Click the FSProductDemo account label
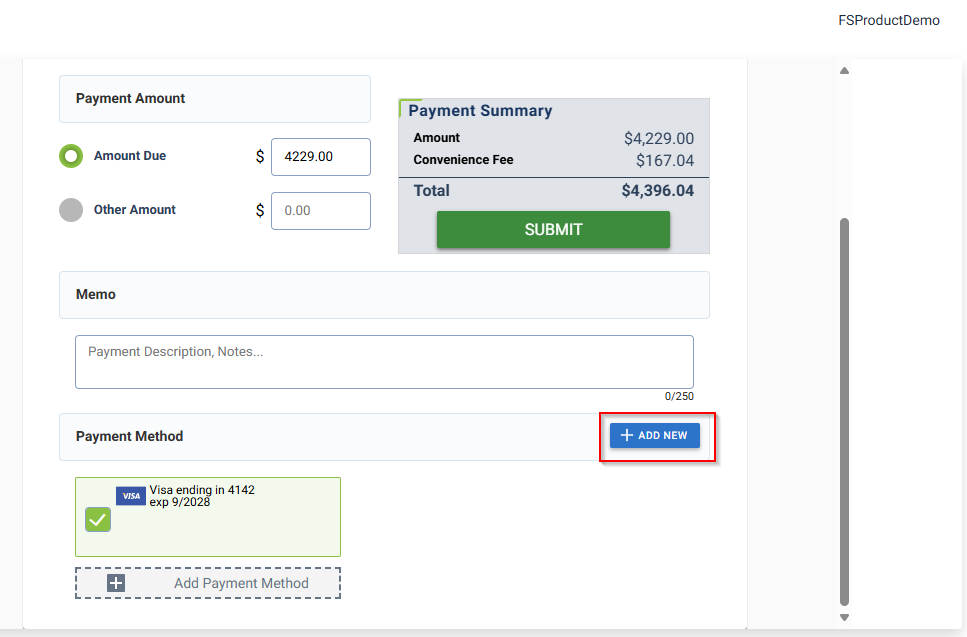 point(889,20)
